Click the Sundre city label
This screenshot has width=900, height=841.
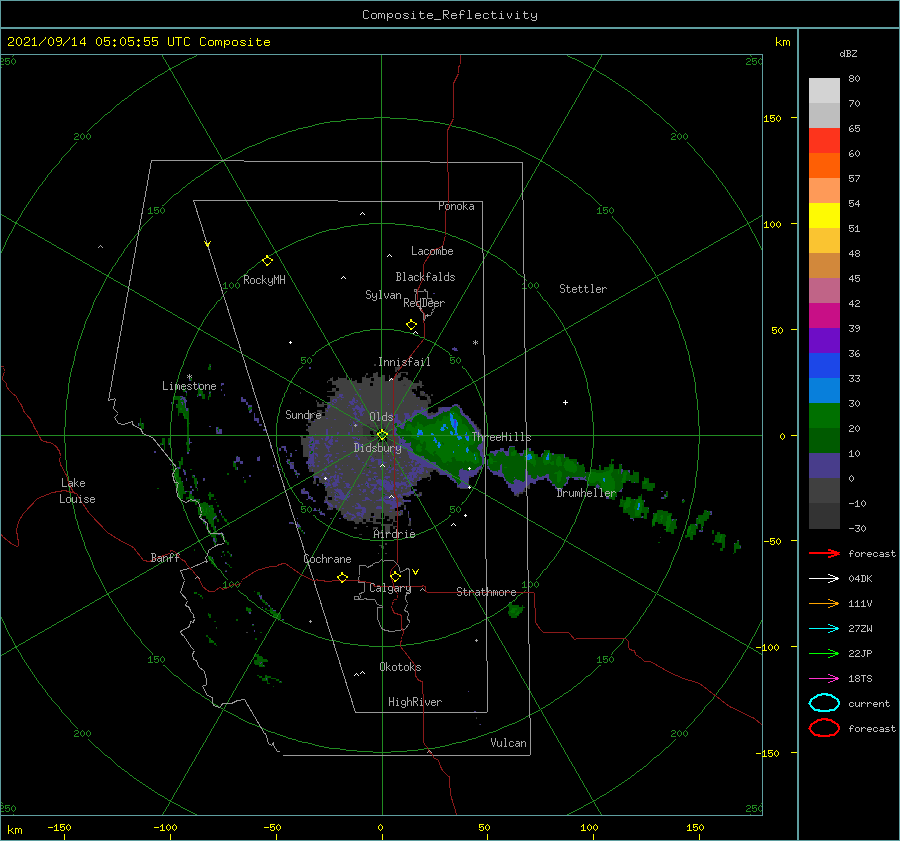303,415
